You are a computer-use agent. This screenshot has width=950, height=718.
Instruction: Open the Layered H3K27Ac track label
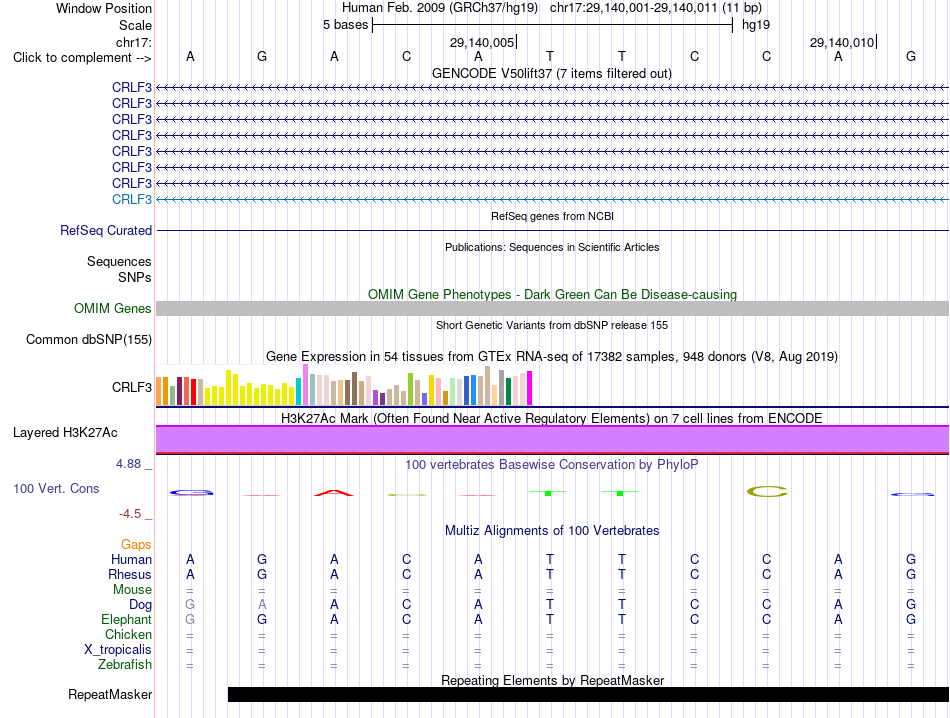pyautogui.click(x=65, y=433)
